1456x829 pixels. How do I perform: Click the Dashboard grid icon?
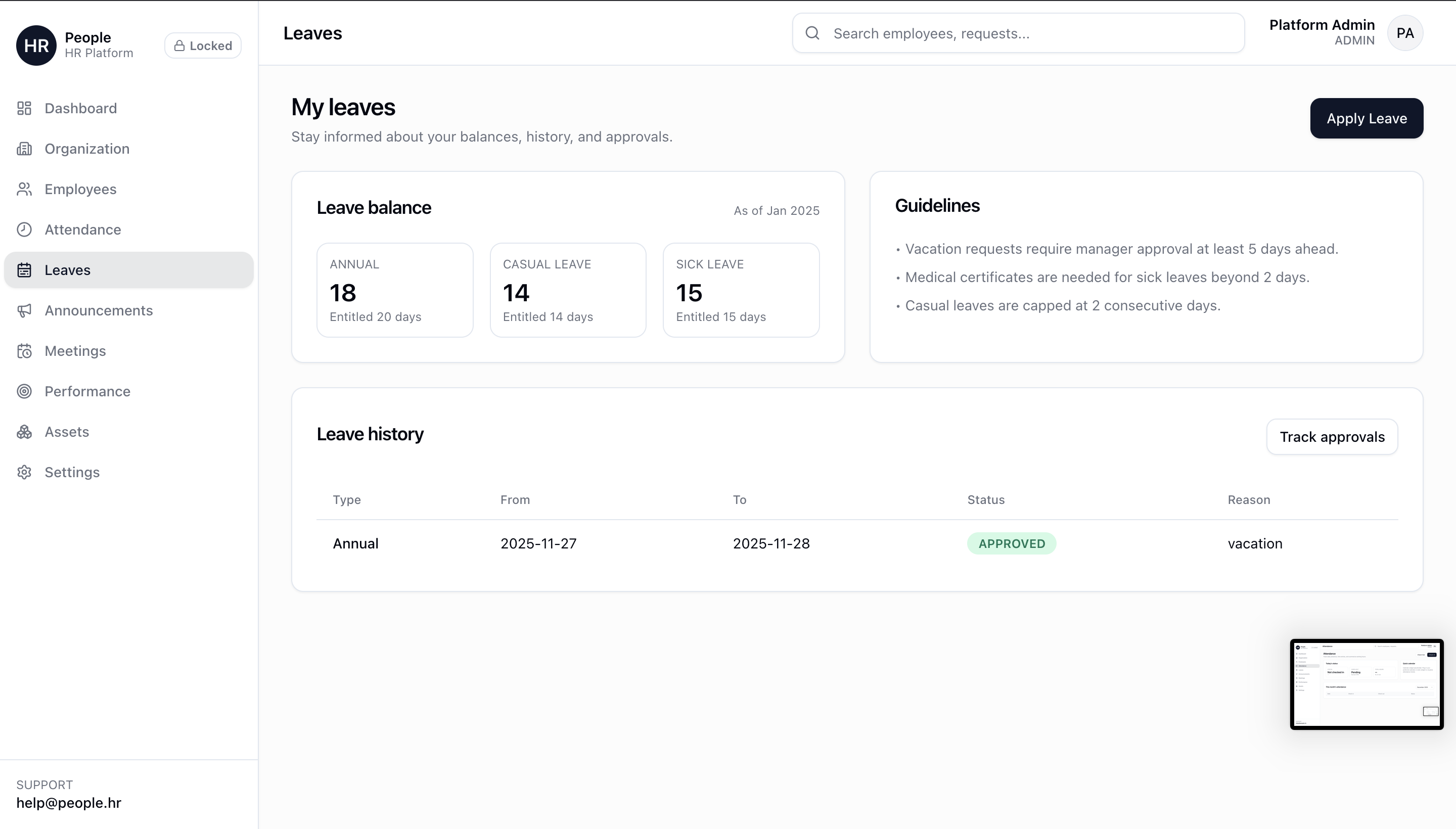coord(24,108)
